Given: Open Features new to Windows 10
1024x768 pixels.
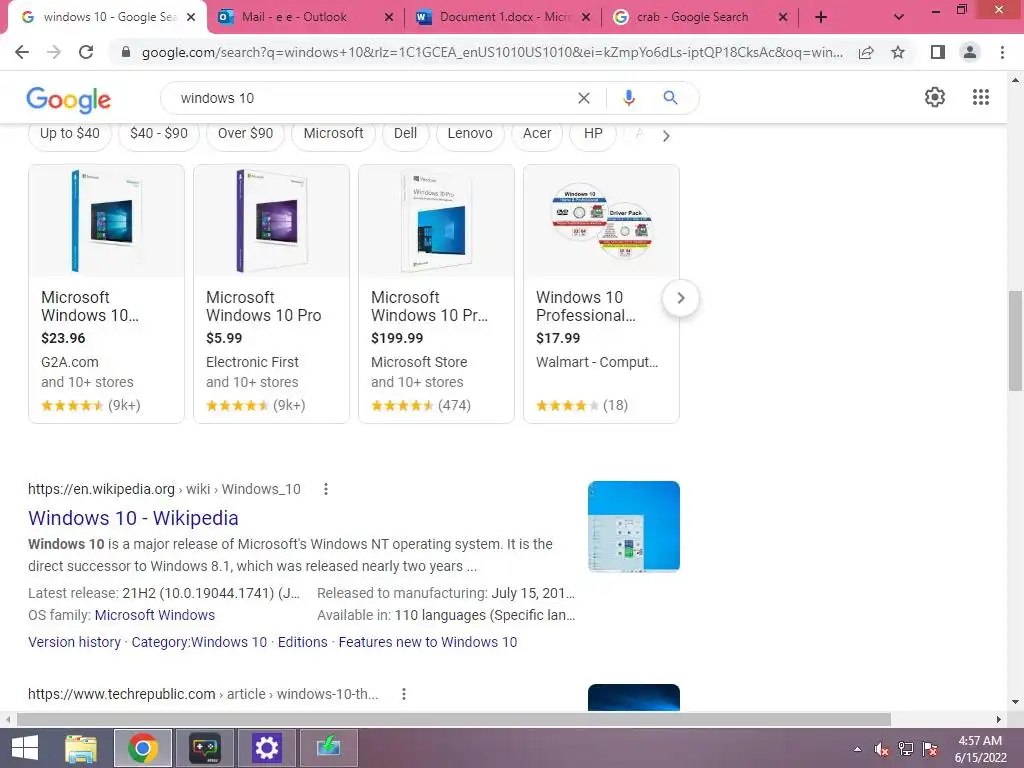Looking at the screenshot, I should point(428,642).
